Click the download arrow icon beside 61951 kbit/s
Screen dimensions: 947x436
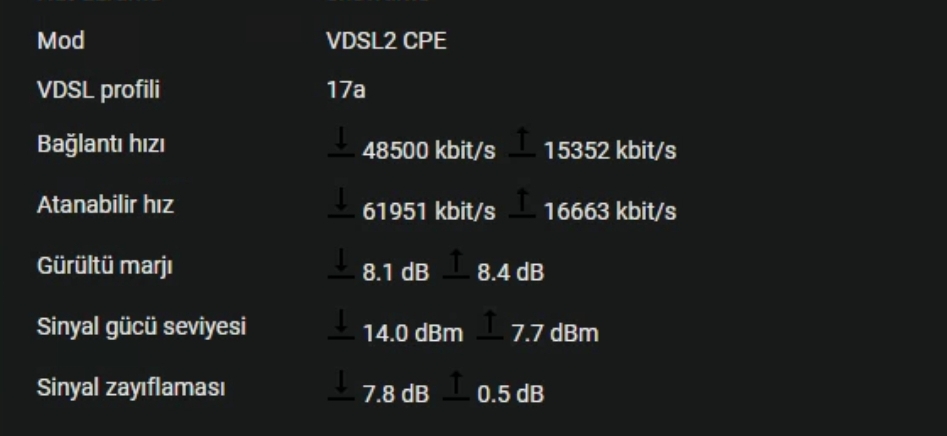click(341, 202)
